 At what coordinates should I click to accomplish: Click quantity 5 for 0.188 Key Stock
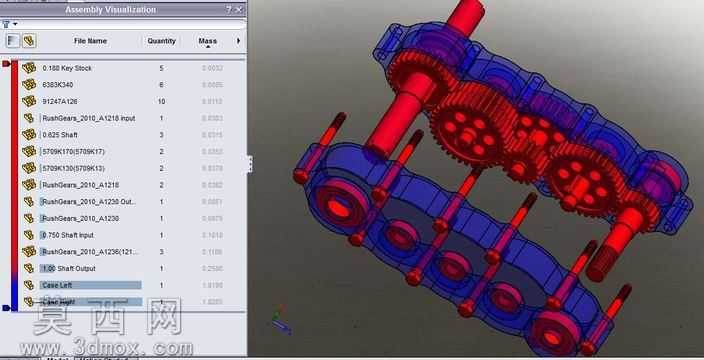pos(161,68)
